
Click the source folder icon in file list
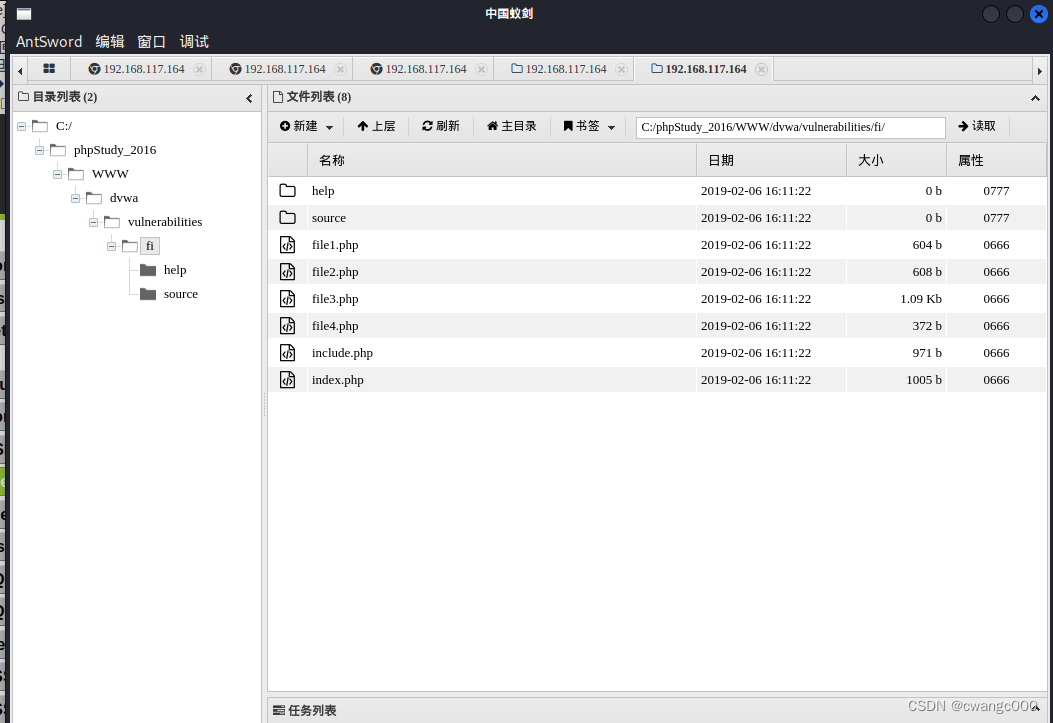coord(287,218)
